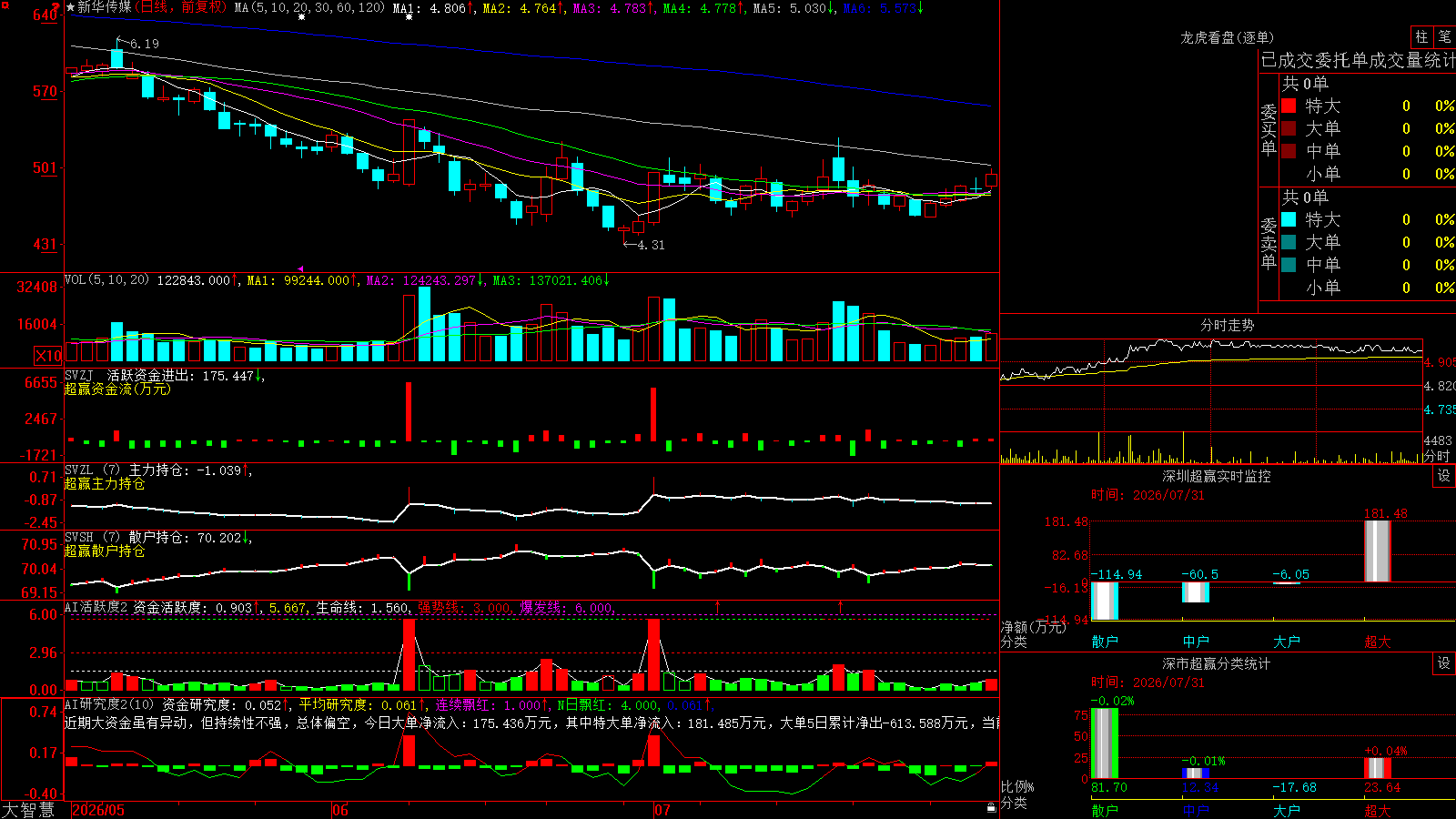This screenshot has height=819, width=1456.
Task: Click the 06 month marker on date axis
Action: click(339, 810)
